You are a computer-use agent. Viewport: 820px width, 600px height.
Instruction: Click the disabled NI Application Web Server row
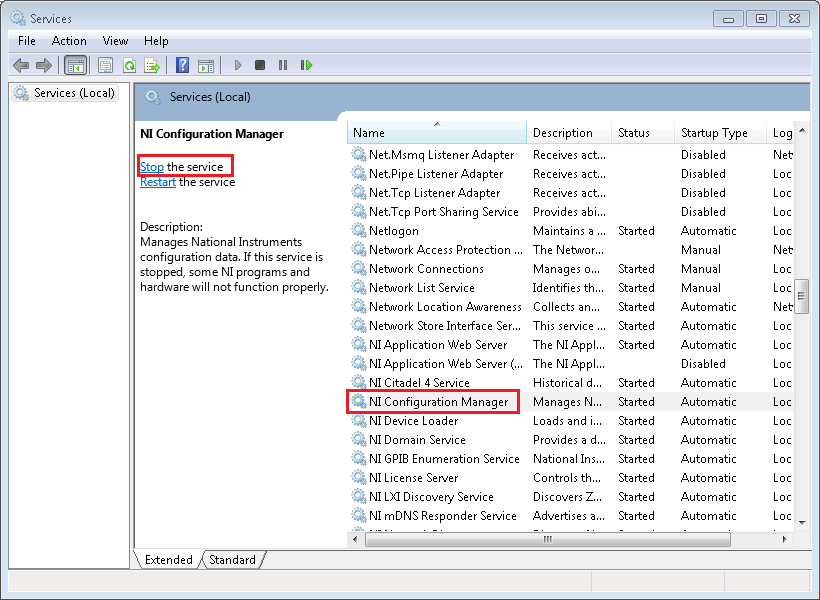click(x=571, y=364)
